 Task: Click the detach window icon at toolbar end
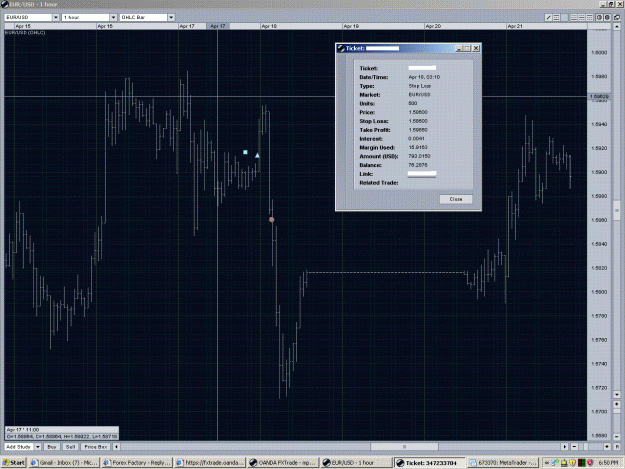[x=617, y=17]
